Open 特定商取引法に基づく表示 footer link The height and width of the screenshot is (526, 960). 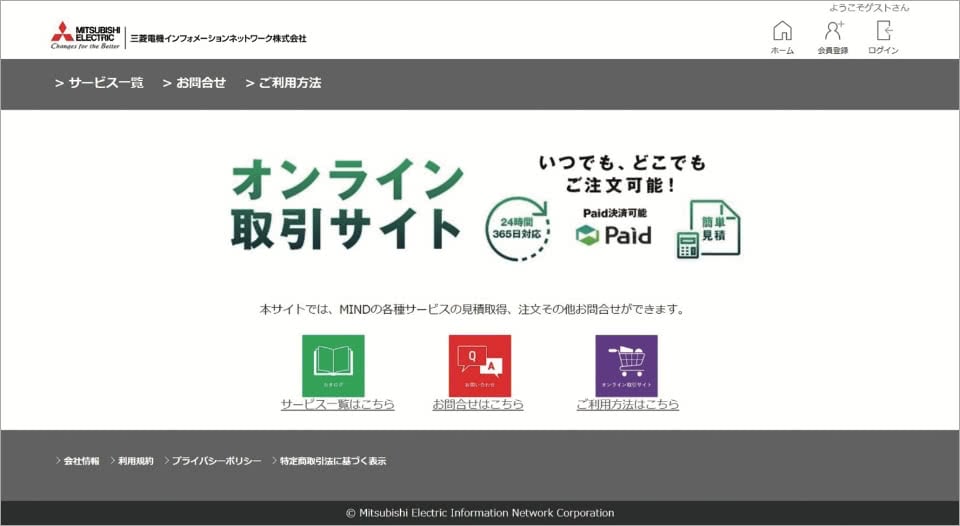332,461
